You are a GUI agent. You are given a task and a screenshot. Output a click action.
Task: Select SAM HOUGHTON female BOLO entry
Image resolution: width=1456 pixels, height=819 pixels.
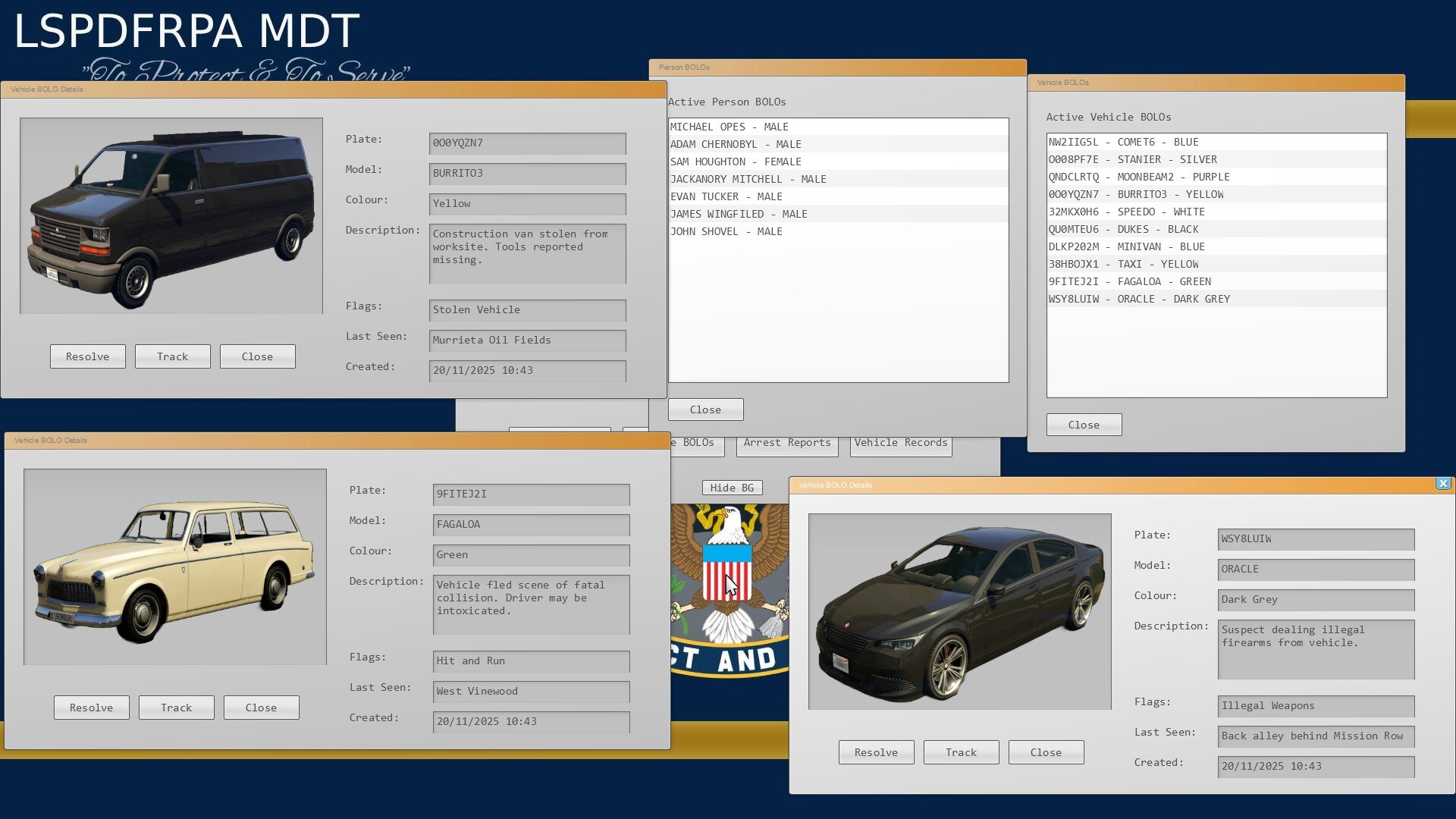coord(735,162)
